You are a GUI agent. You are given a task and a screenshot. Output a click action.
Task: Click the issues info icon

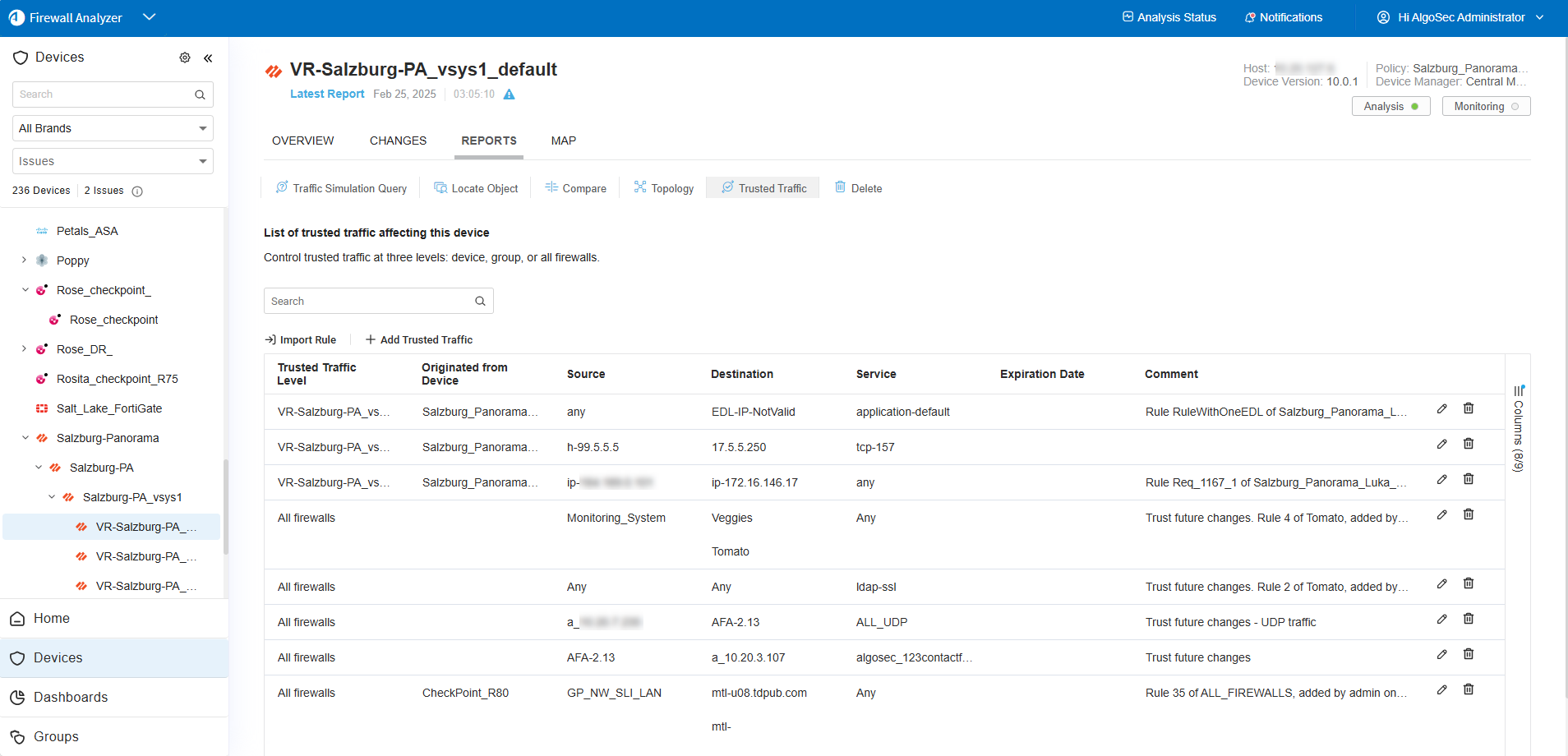[x=137, y=191]
